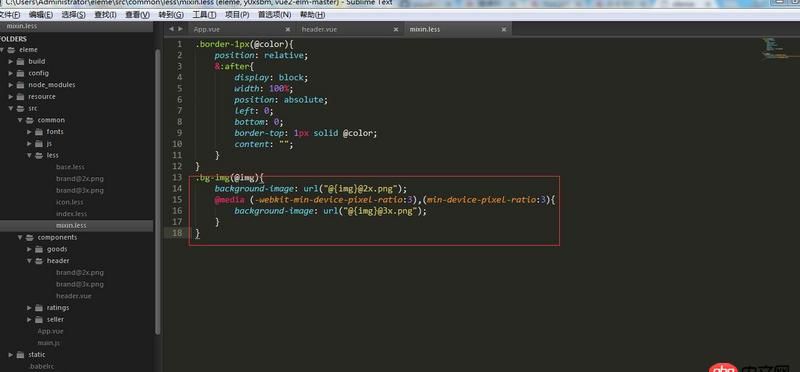Open the 选择(S) menu
Screen dimensions: 800x372
(x=73, y=15)
